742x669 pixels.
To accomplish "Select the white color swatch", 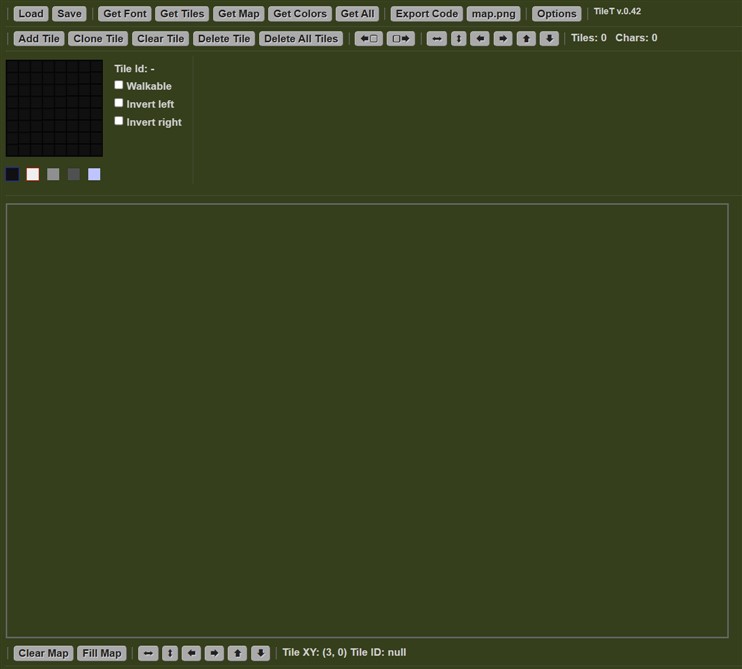I will 33,174.
